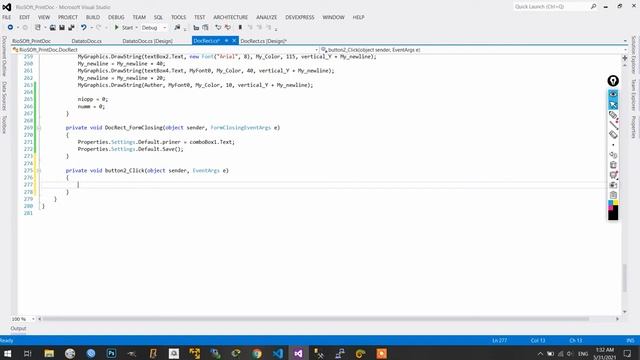This screenshot has height=360, width=640.
Task: Click the Navigate Backward toolbar icon
Action: point(10,27)
